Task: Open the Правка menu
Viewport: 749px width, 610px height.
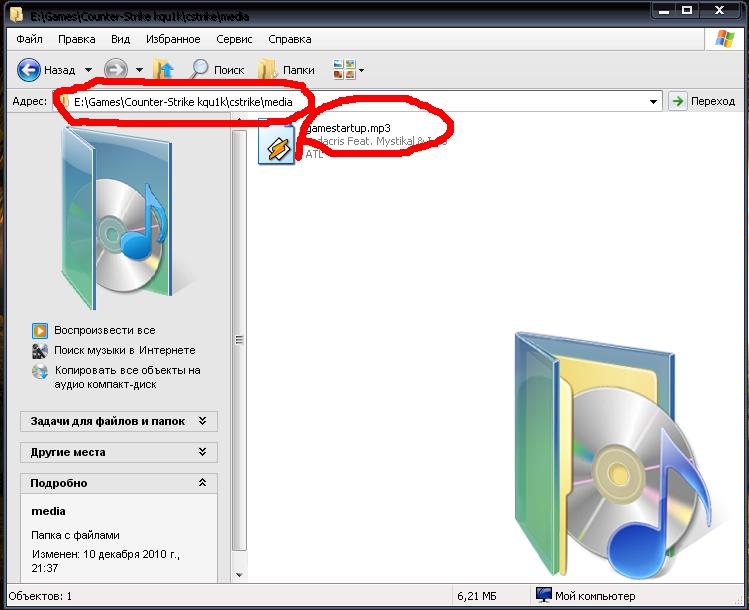Action: point(76,39)
